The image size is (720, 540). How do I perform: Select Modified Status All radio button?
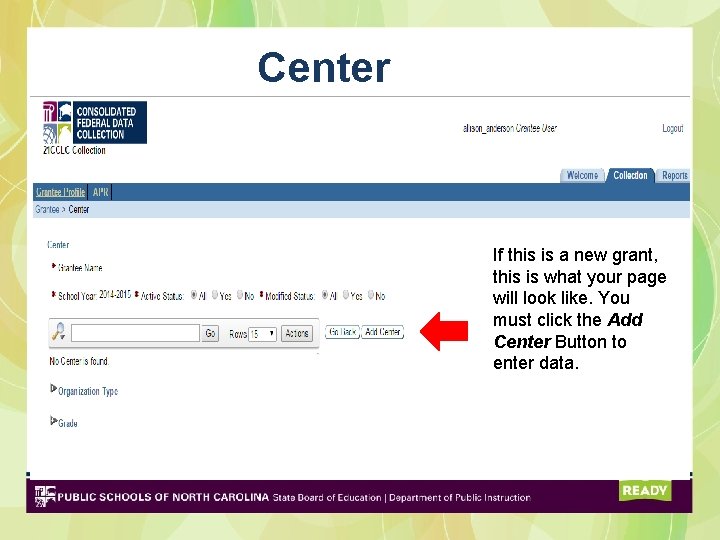click(x=325, y=295)
